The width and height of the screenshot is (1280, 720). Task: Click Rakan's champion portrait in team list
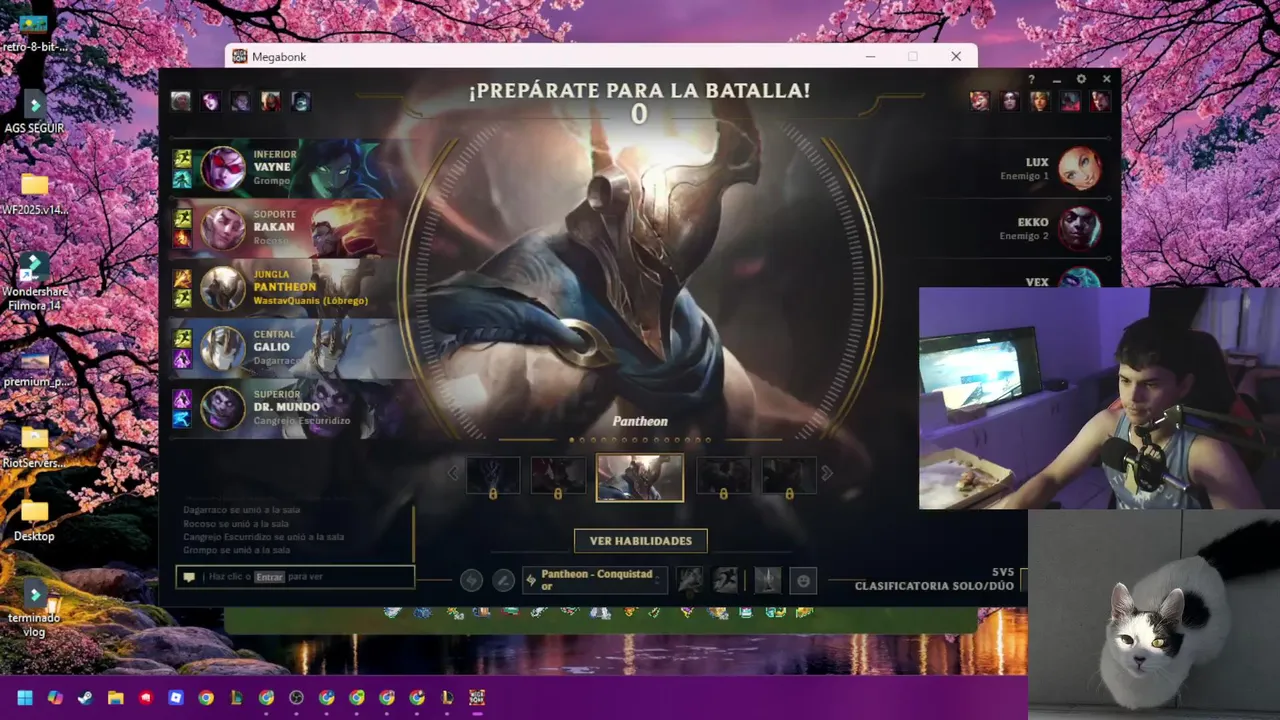pos(222,228)
